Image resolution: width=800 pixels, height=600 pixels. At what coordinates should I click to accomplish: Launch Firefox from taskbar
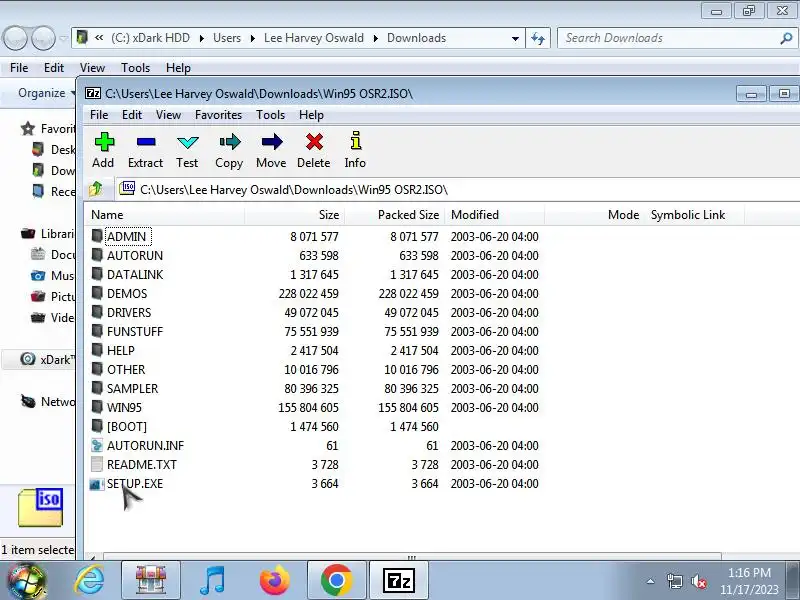coord(274,581)
